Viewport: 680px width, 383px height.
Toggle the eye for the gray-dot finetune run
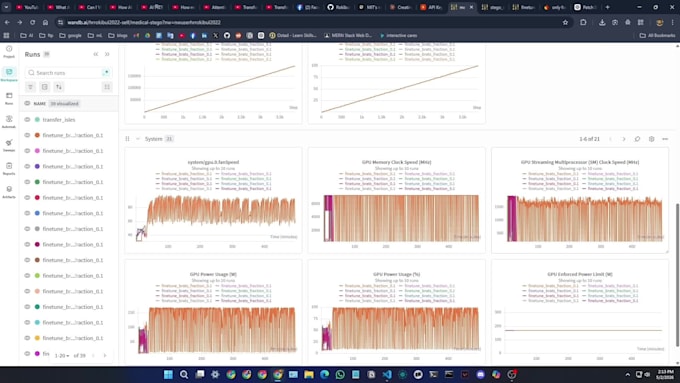pyautogui.click(x=27, y=229)
